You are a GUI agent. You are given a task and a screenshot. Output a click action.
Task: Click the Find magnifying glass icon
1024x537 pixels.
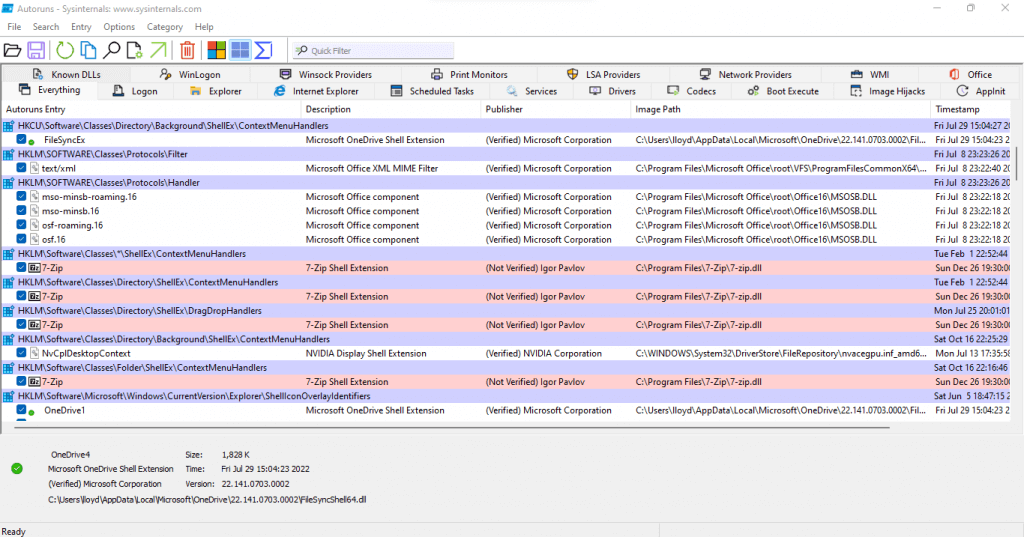click(x=112, y=50)
